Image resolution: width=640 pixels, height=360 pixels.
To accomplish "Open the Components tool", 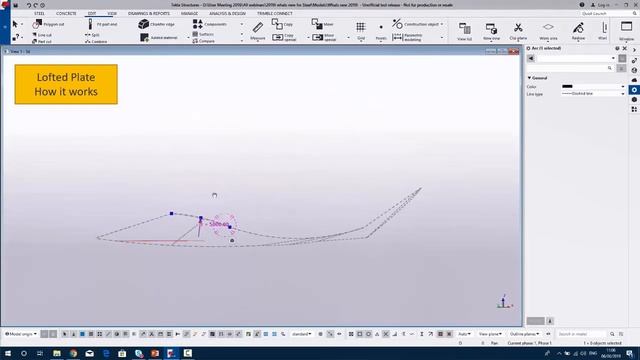I will 210,24.
